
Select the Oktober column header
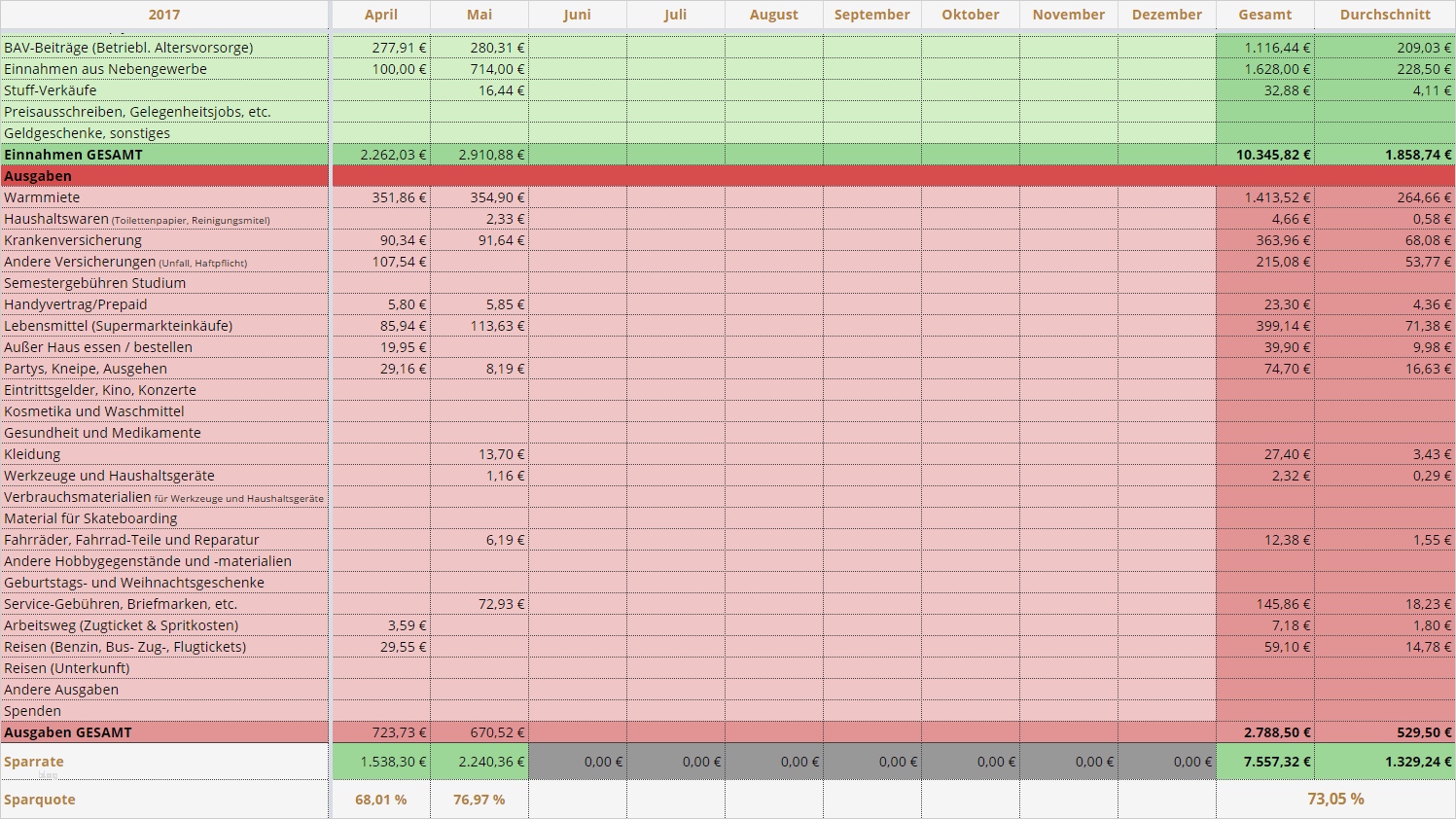point(971,15)
